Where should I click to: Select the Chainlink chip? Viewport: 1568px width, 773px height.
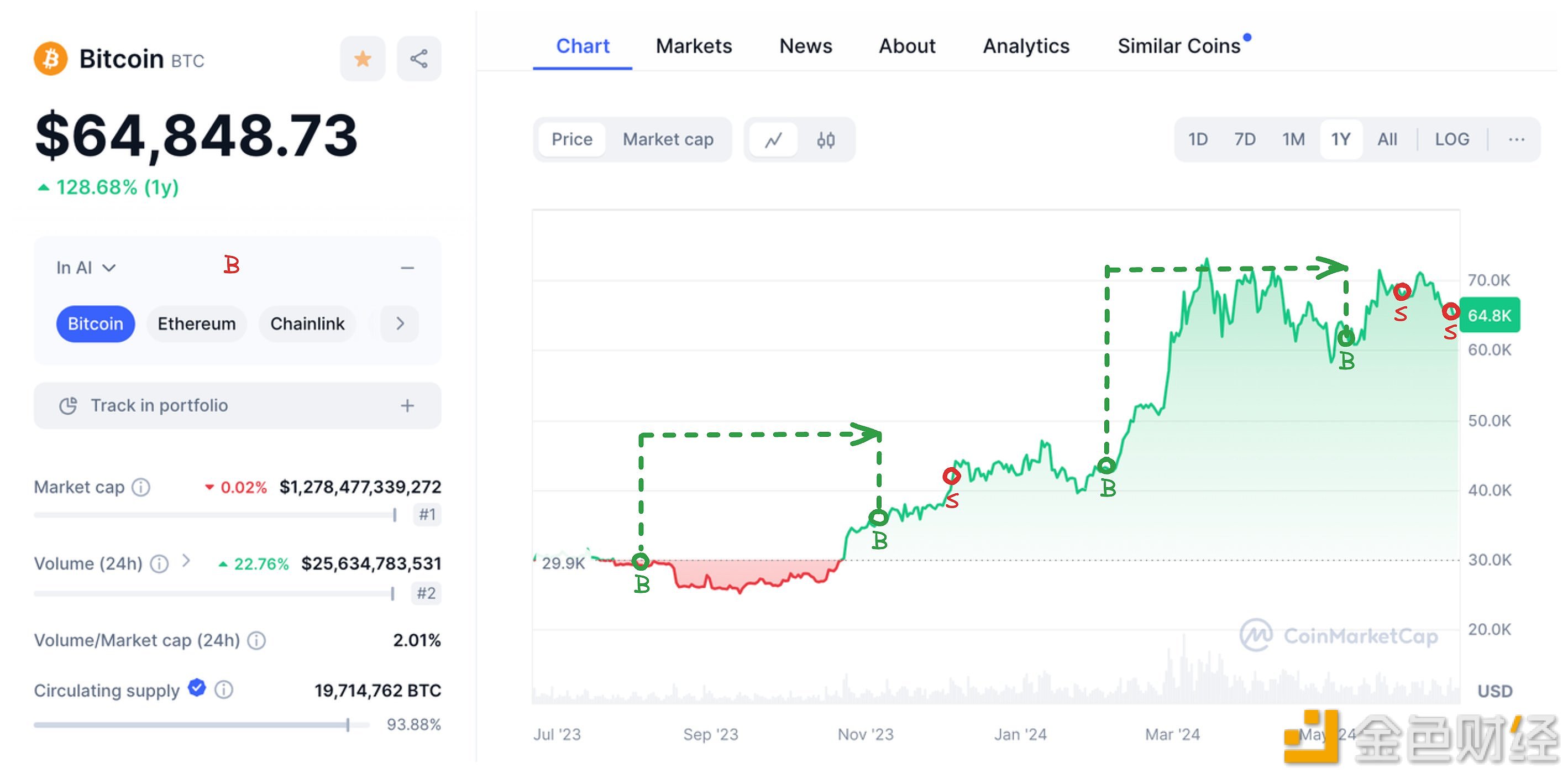(307, 323)
